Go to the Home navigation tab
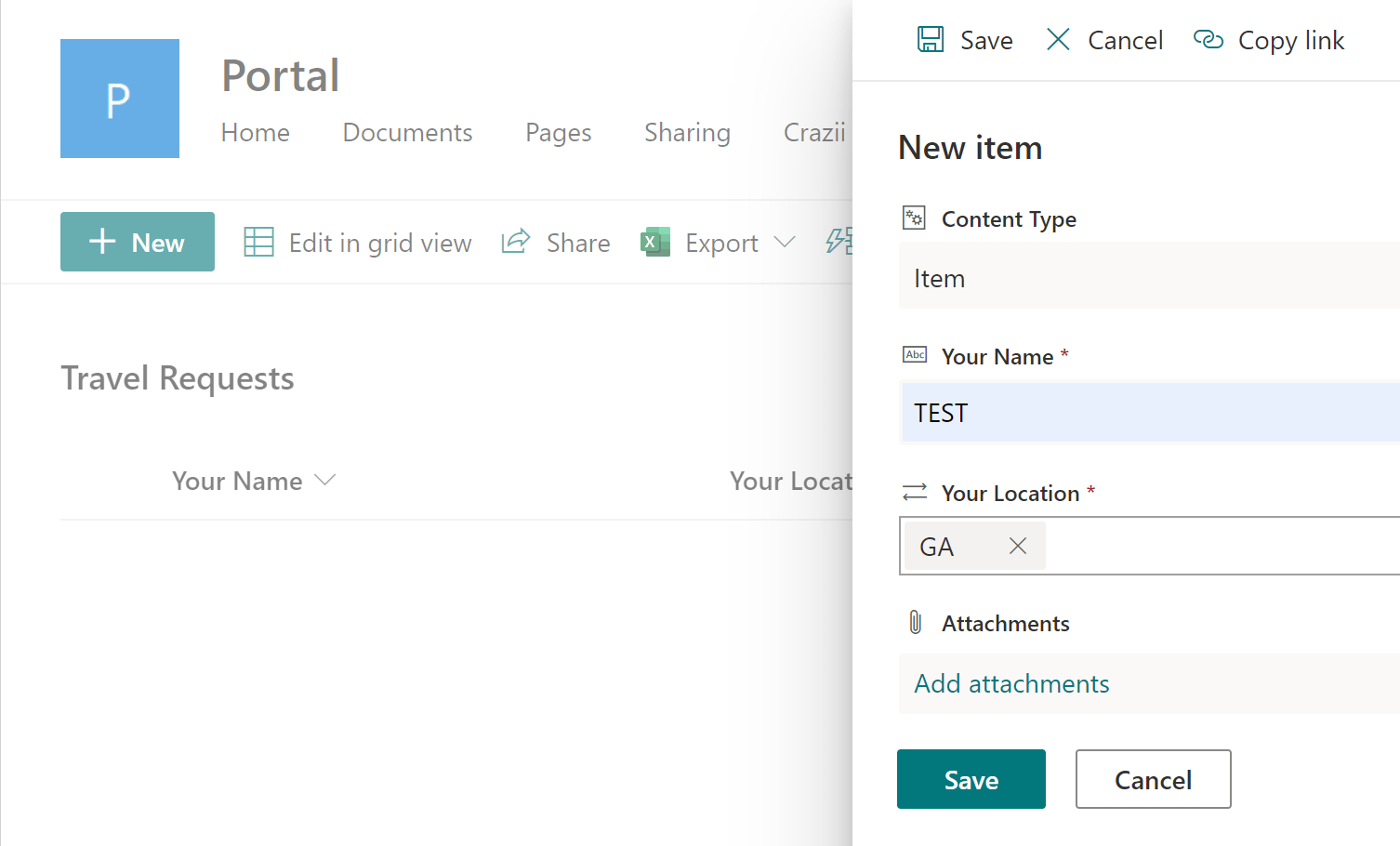1400x846 pixels. 256,133
